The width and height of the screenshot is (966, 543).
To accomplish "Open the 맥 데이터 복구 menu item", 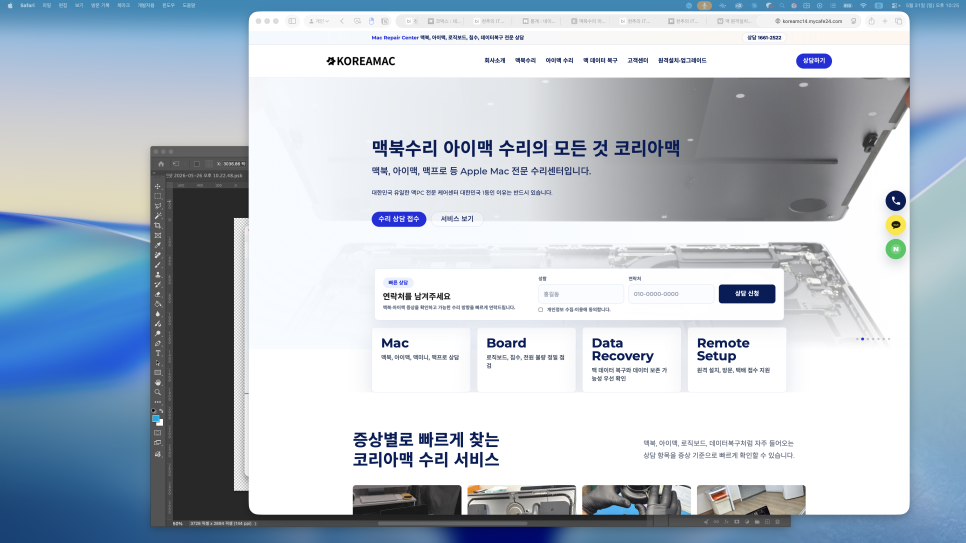I will [600, 60].
